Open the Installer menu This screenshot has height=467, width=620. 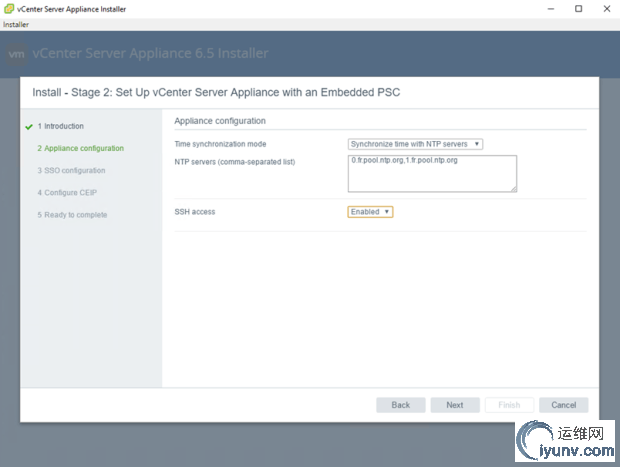coord(16,25)
